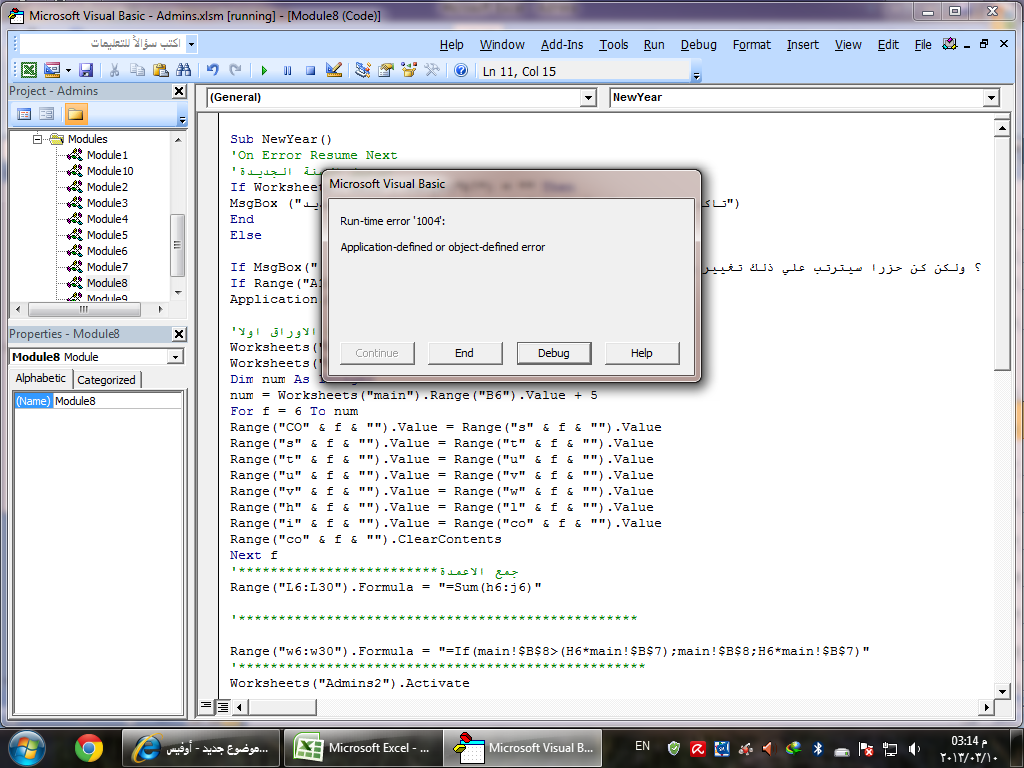Switch to the Alphabetic properties tab
Viewport: 1024px width, 768px height.
click(x=40, y=379)
